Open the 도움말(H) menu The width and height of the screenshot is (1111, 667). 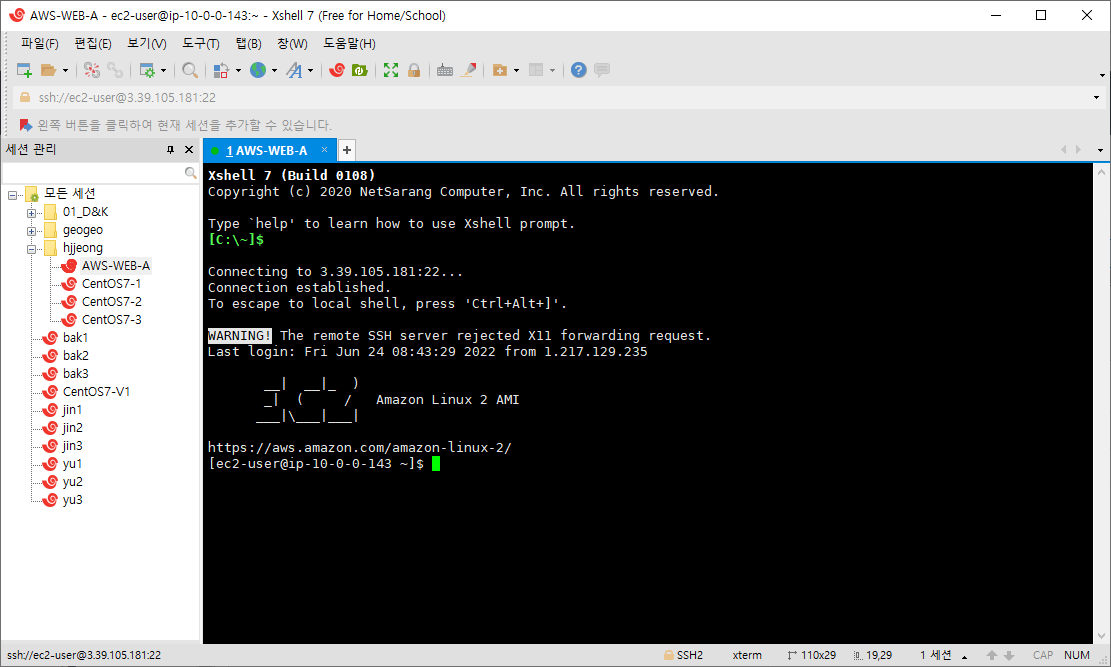(349, 44)
